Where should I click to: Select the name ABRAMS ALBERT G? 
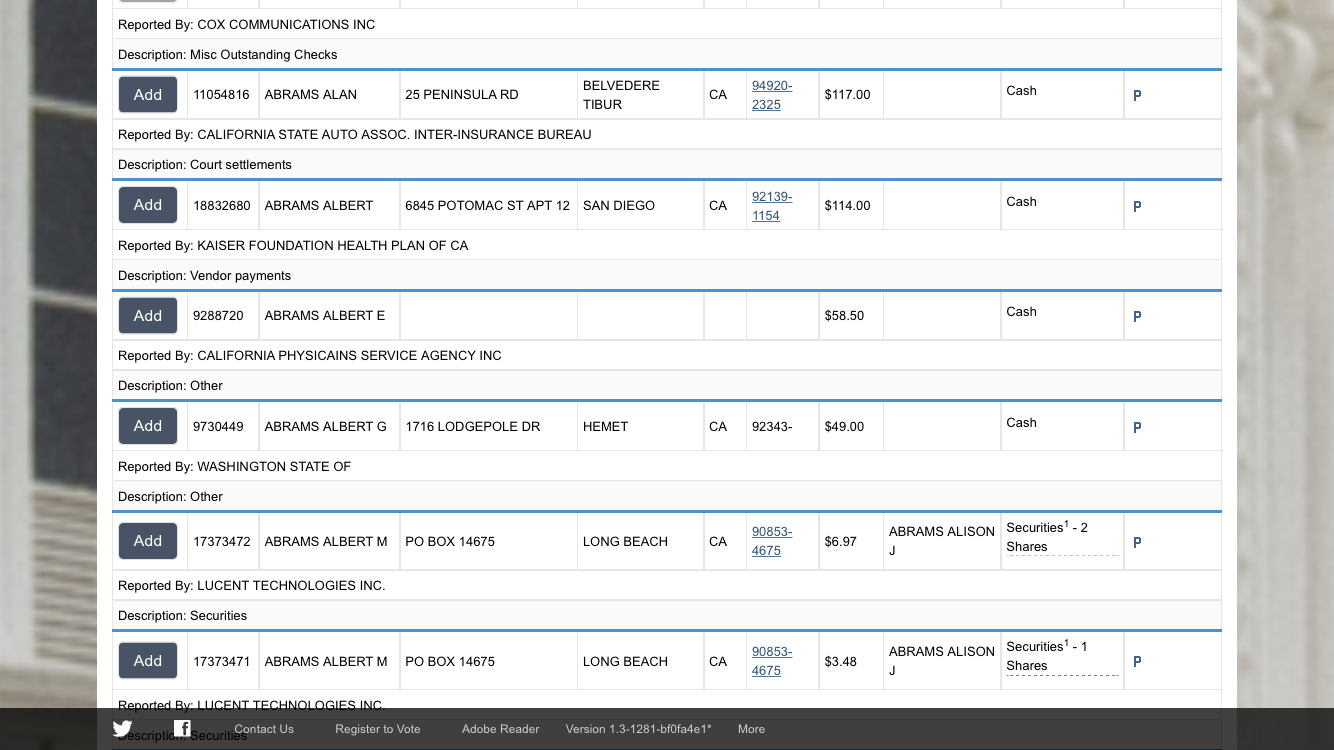pyautogui.click(x=326, y=426)
